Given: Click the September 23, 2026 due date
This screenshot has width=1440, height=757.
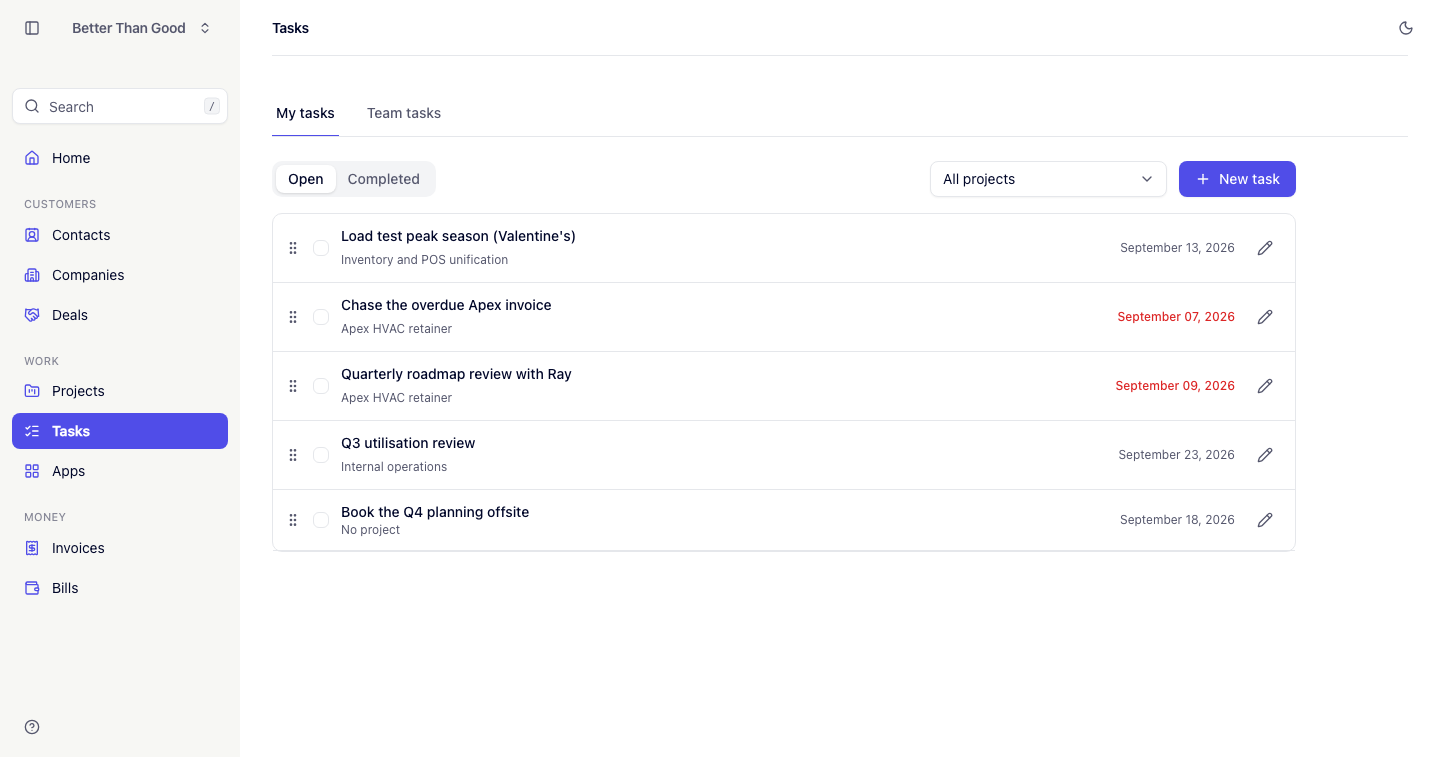Looking at the screenshot, I should pyautogui.click(x=1176, y=455).
